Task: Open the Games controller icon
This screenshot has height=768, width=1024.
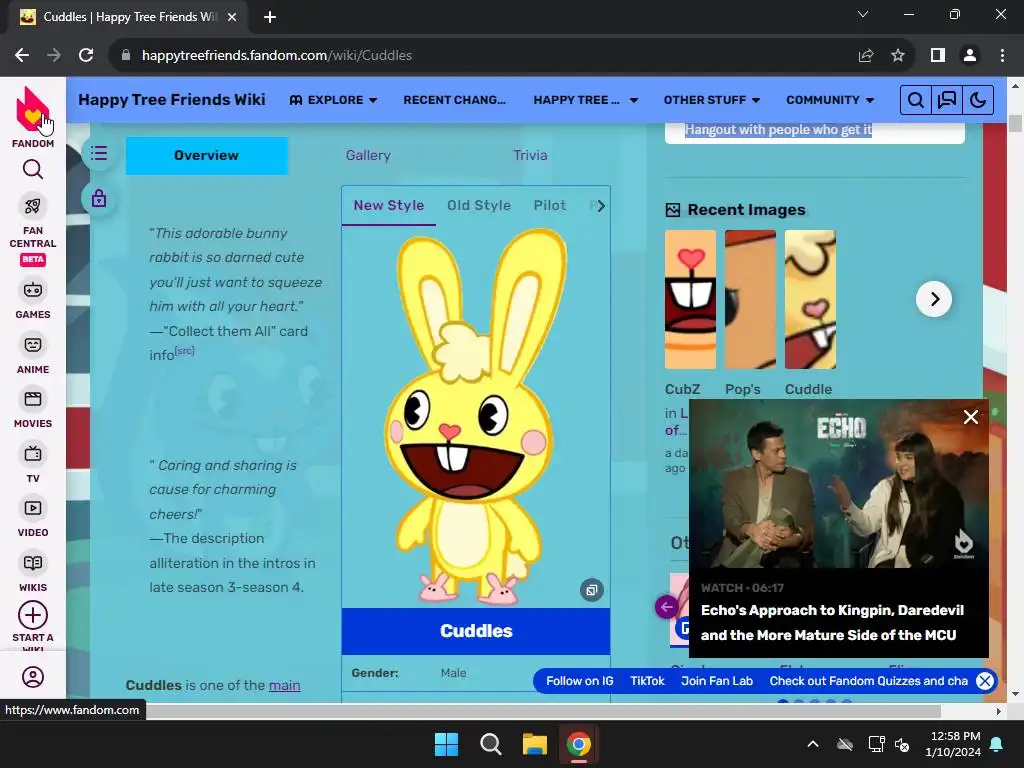Action: coord(33,290)
